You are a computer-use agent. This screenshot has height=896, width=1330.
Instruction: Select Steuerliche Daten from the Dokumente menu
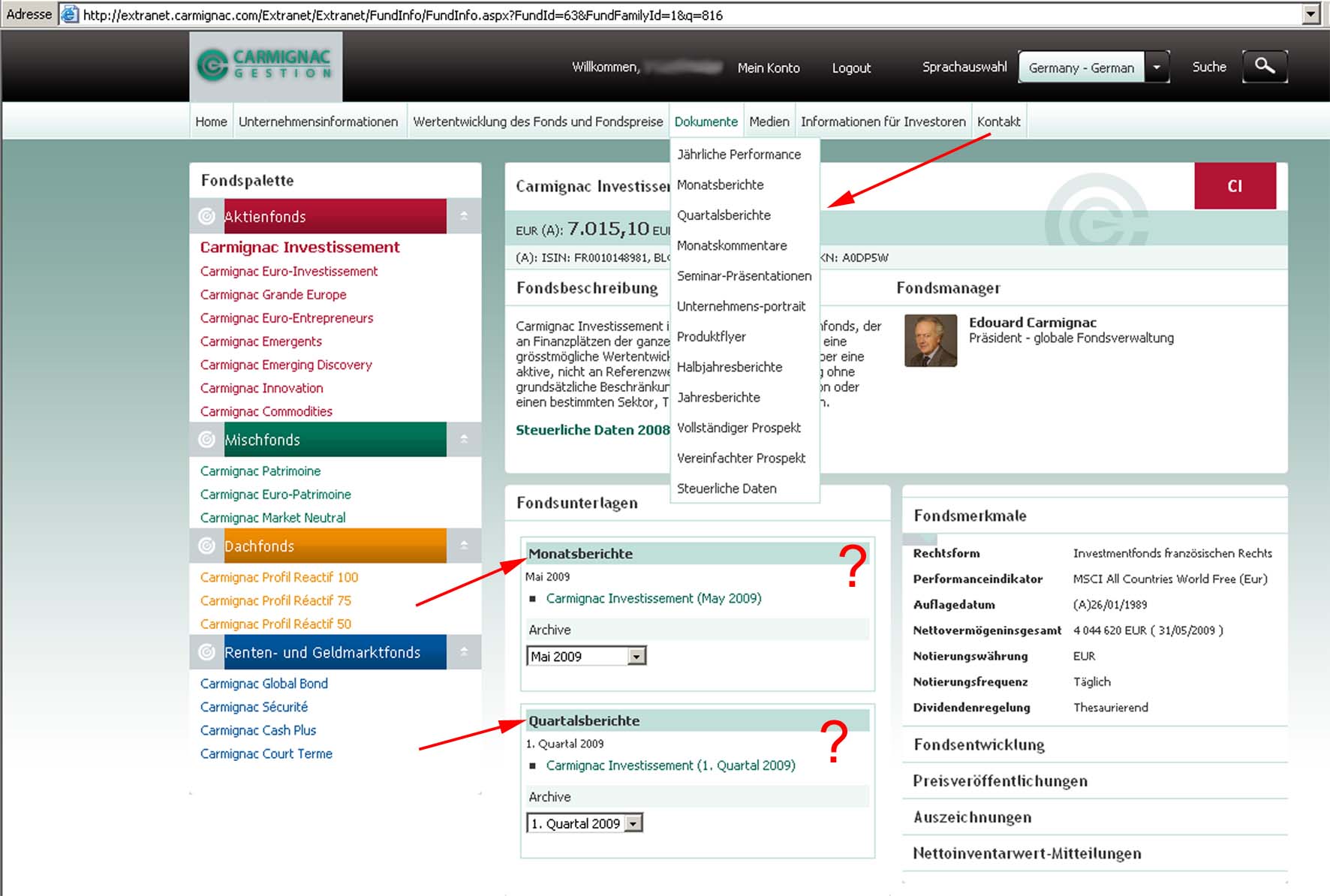click(x=727, y=489)
